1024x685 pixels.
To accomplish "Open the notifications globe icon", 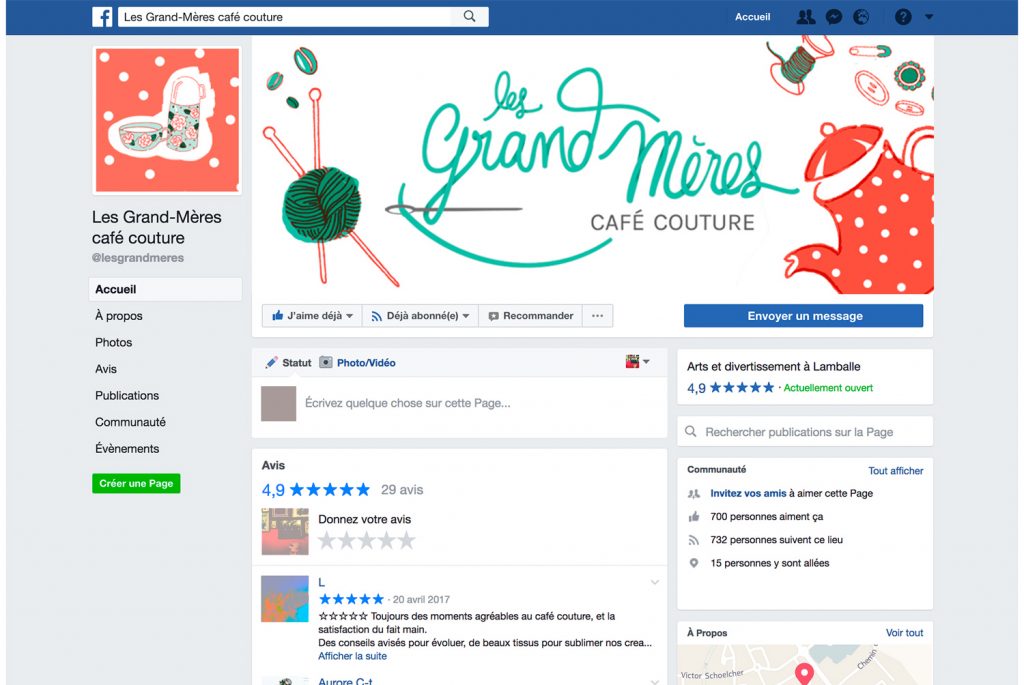I will click(861, 17).
